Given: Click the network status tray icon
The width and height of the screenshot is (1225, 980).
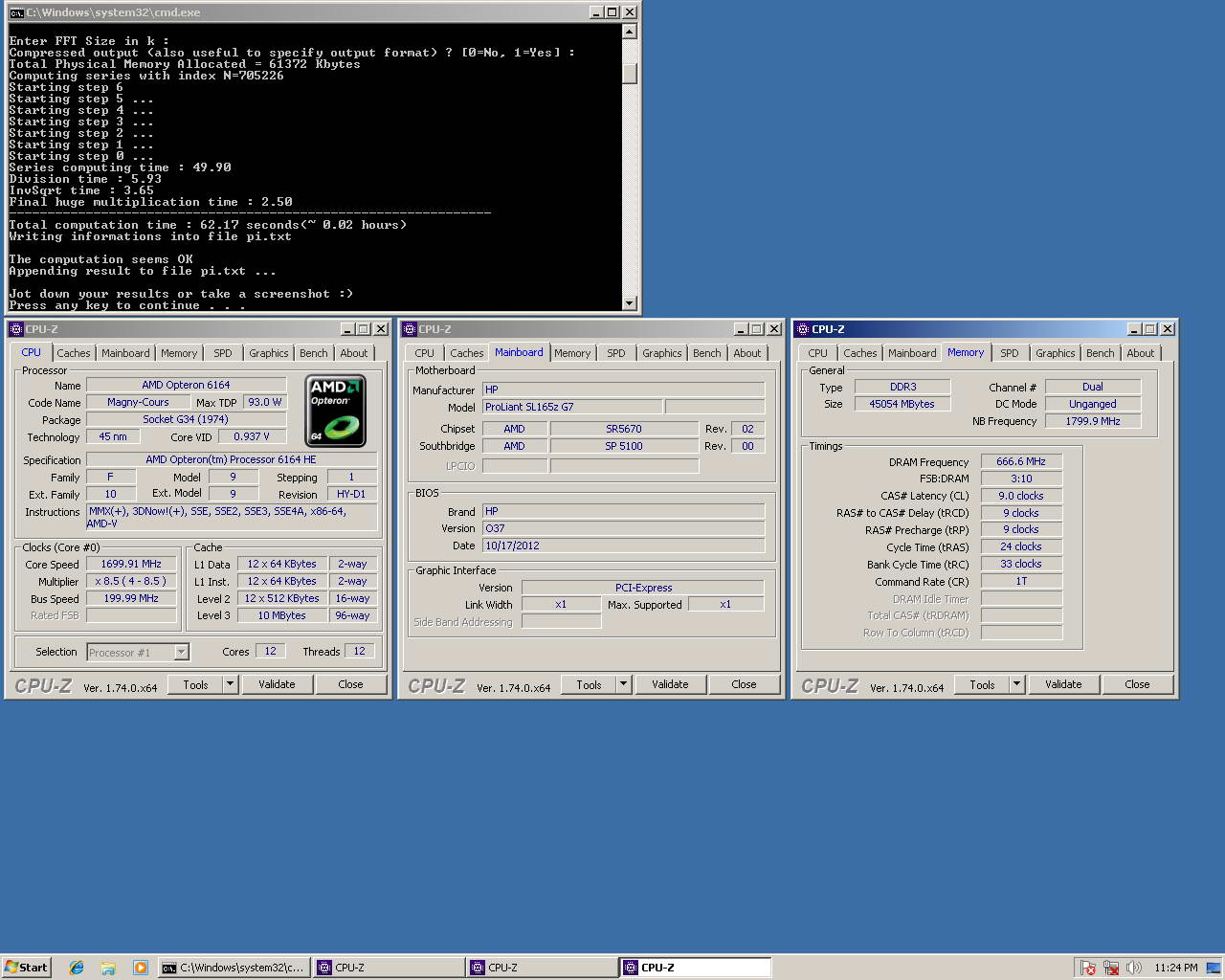Looking at the screenshot, I should 1111,968.
